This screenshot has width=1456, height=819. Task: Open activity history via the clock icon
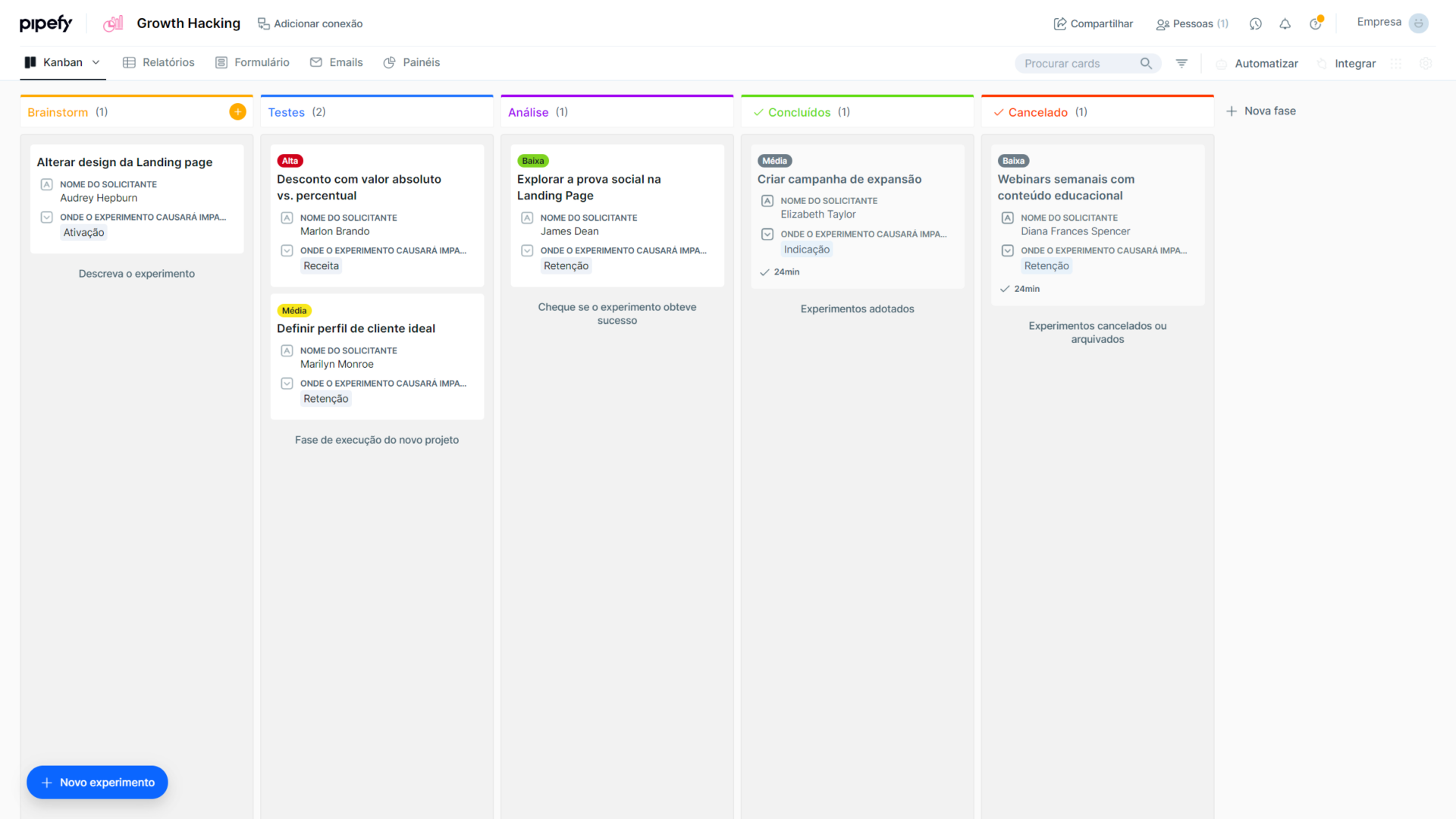coord(1256,24)
